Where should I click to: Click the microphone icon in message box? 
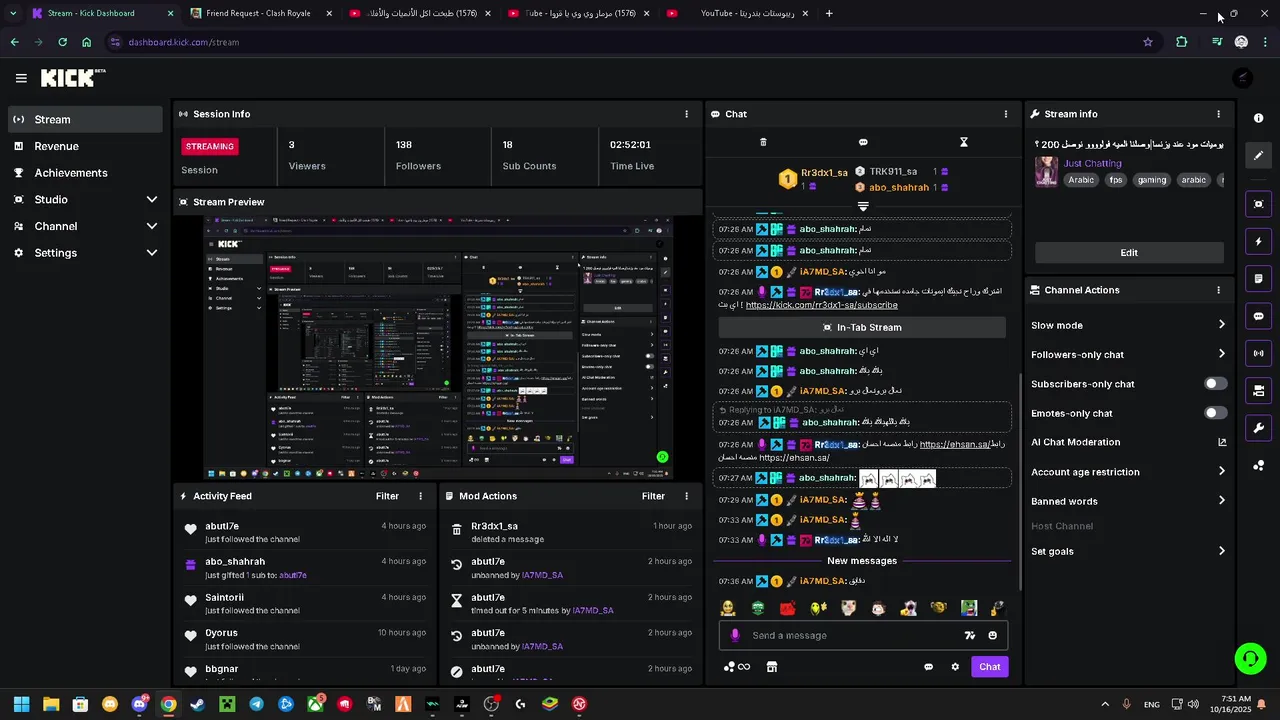pos(736,635)
